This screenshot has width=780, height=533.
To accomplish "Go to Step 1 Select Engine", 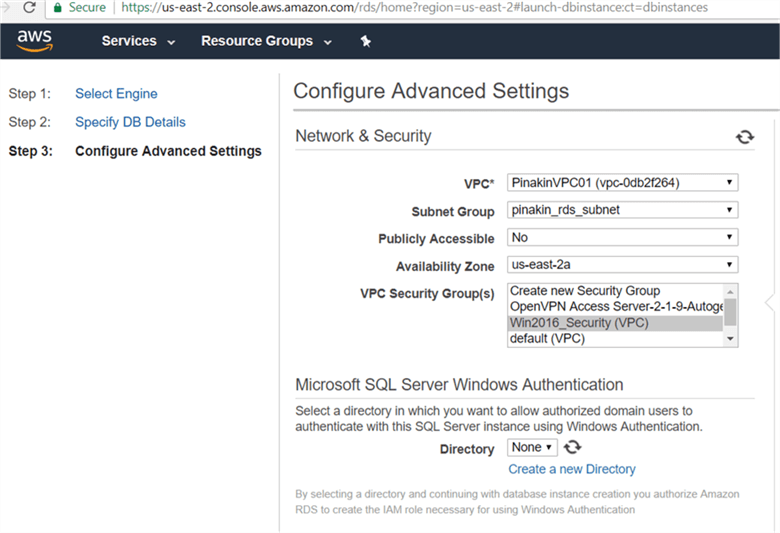I will [116, 94].
